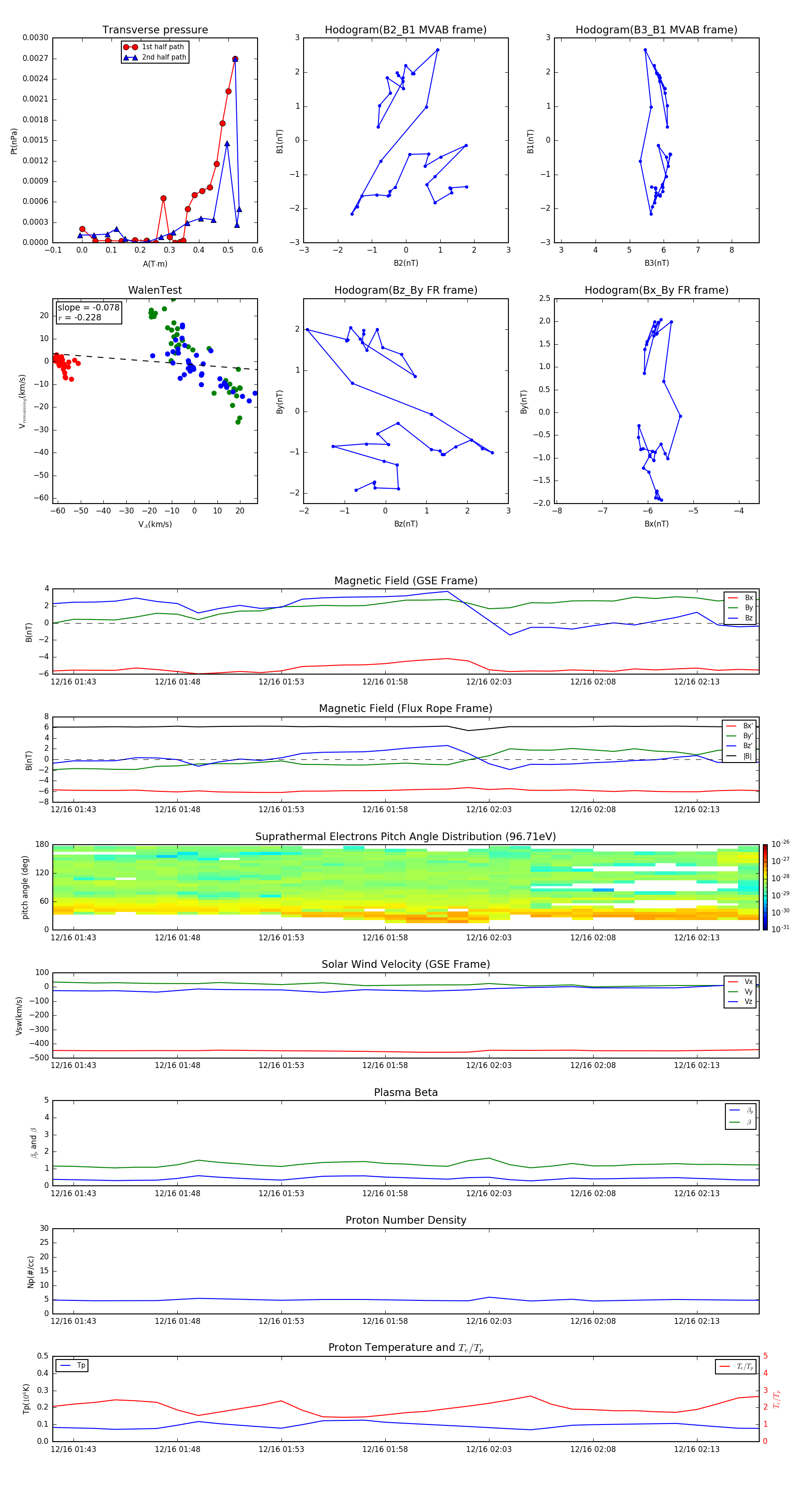
Task: Select the By' legend entry in Flux Rope panel
Action: [740, 736]
